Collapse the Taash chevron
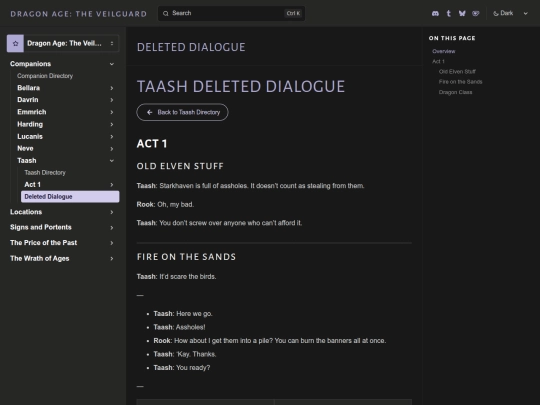This screenshot has height=405, width=540. pos(112,161)
